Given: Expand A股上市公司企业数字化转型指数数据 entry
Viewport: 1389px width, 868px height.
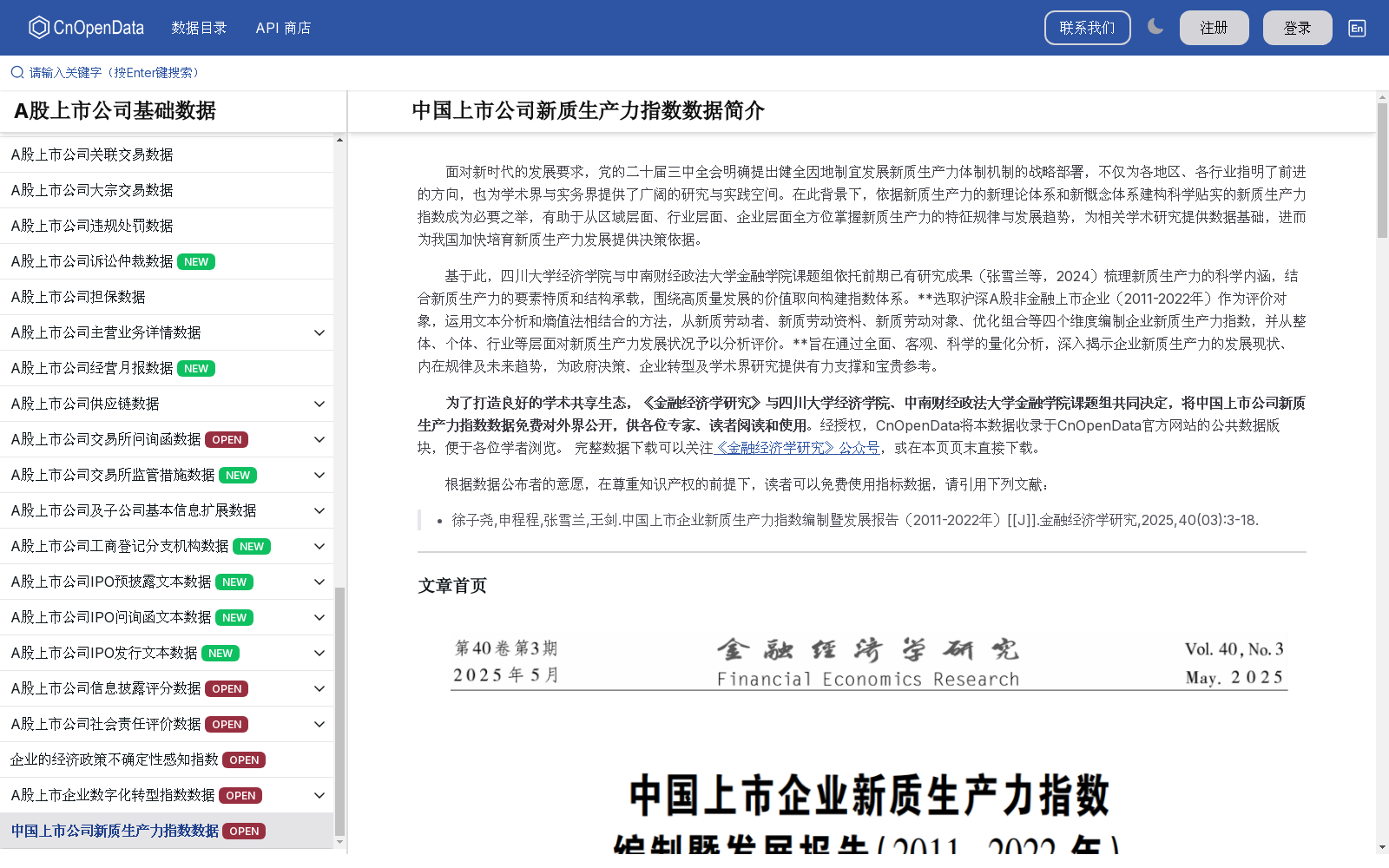Looking at the screenshot, I should coord(319,795).
